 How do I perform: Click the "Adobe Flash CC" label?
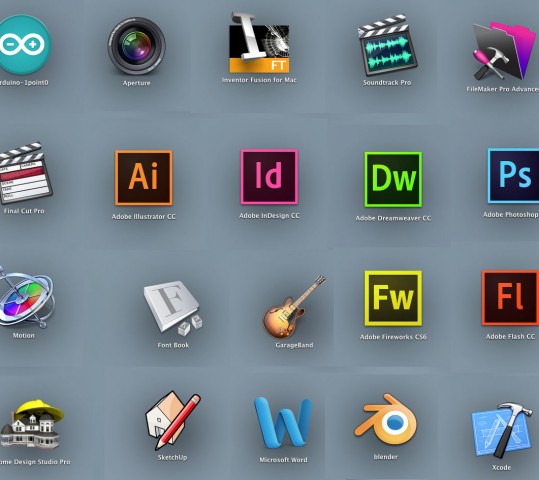click(510, 337)
